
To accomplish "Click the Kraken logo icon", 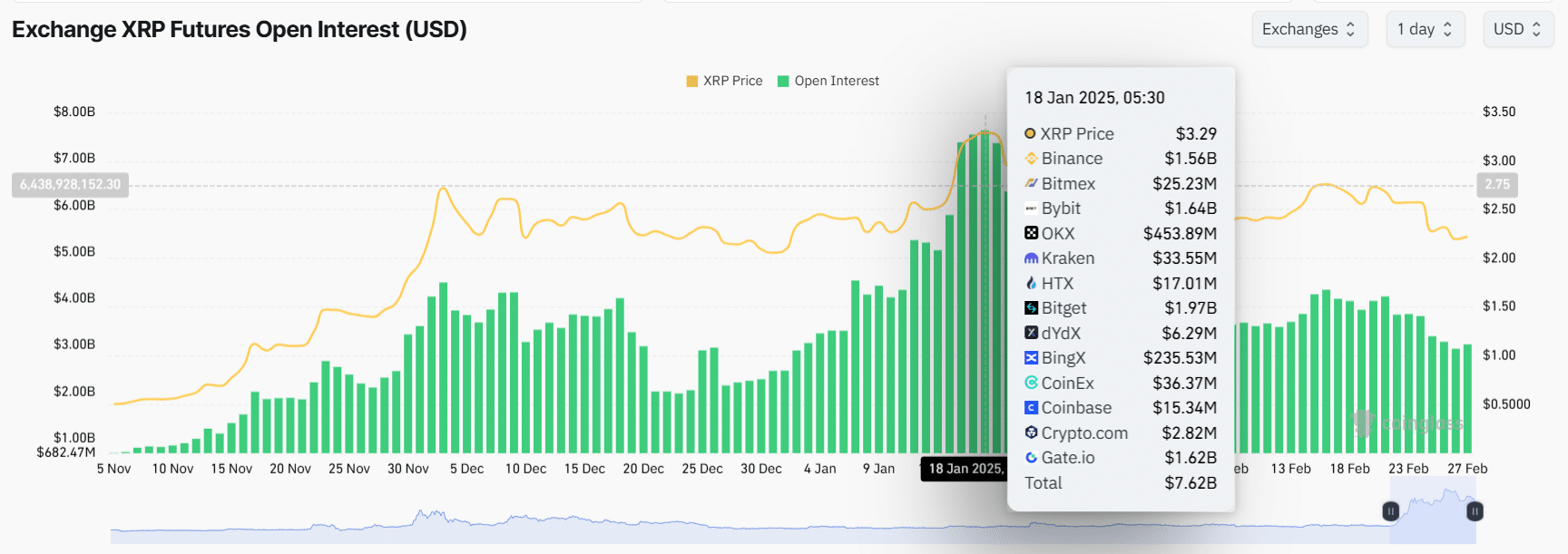I will pyautogui.click(x=1031, y=258).
